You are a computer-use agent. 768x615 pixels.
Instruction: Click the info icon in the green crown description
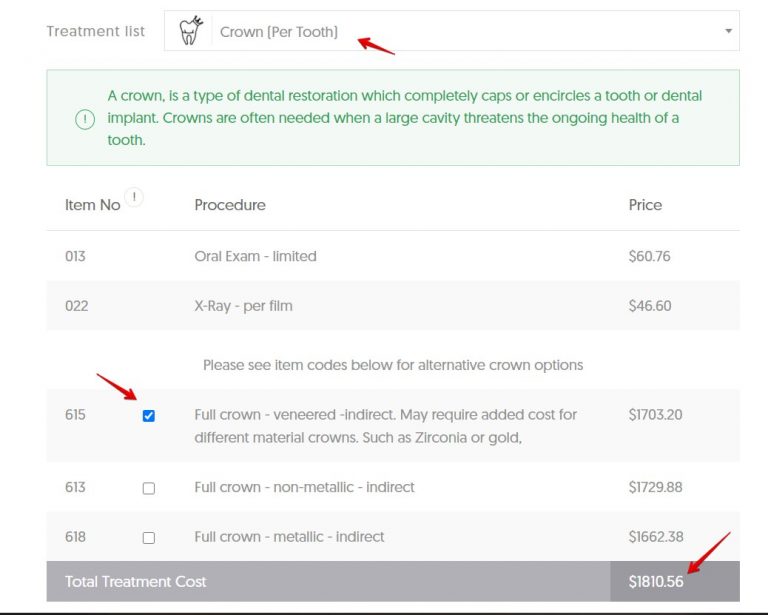[x=86, y=119]
